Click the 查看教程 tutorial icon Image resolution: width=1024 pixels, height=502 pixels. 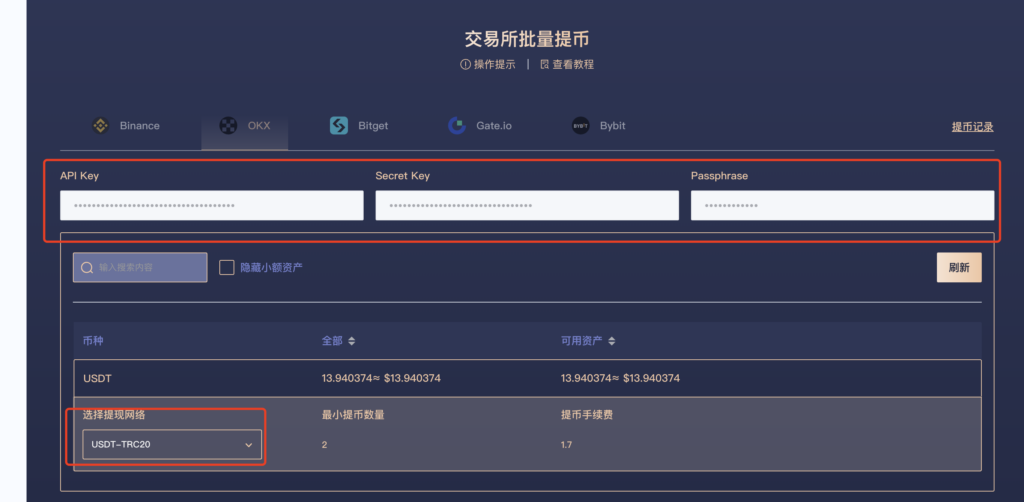tap(545, 65)
